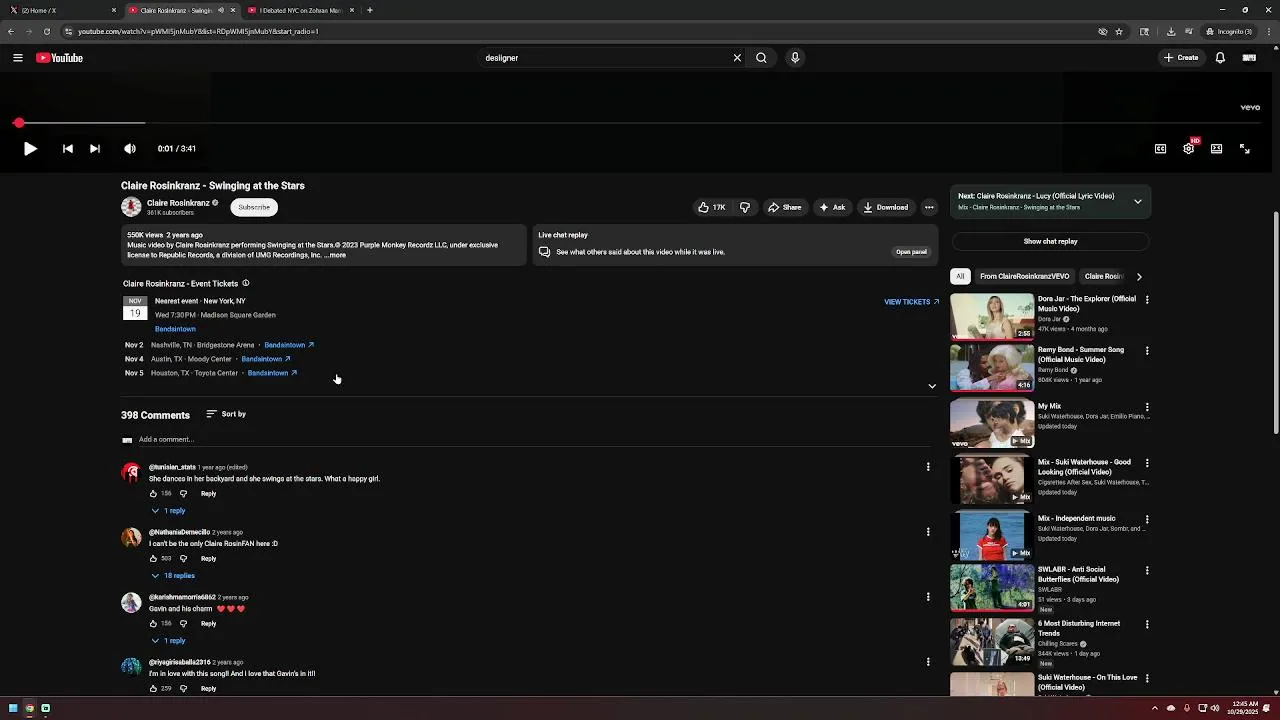Screen dimensions: 1280x720
Task: Dislike the 'Gavin and his charm' comment
Action: coord(183,624)
